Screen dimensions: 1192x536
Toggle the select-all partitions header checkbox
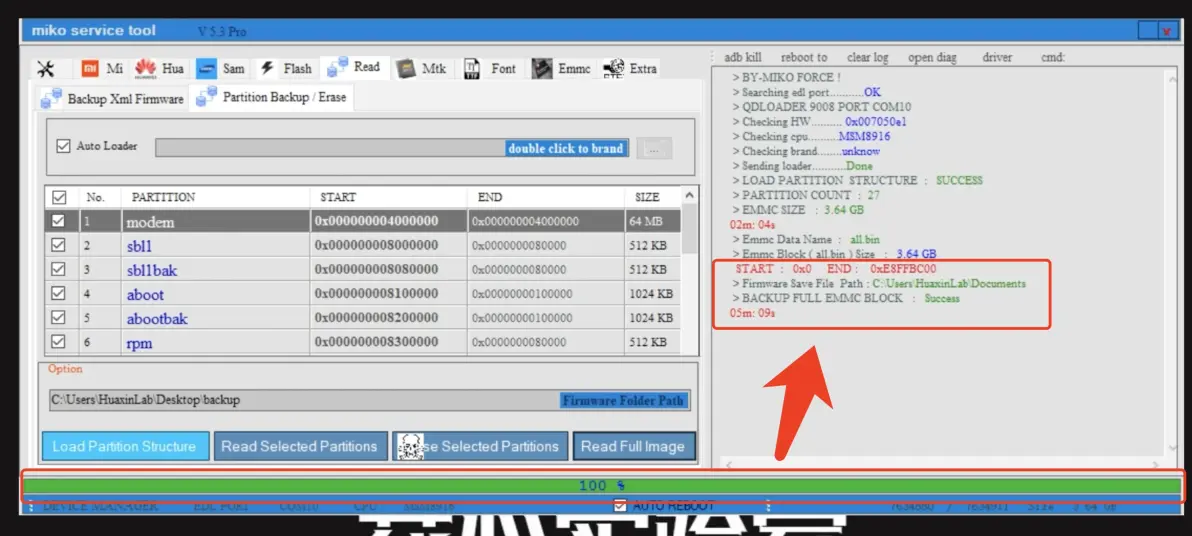coord(58,197)
